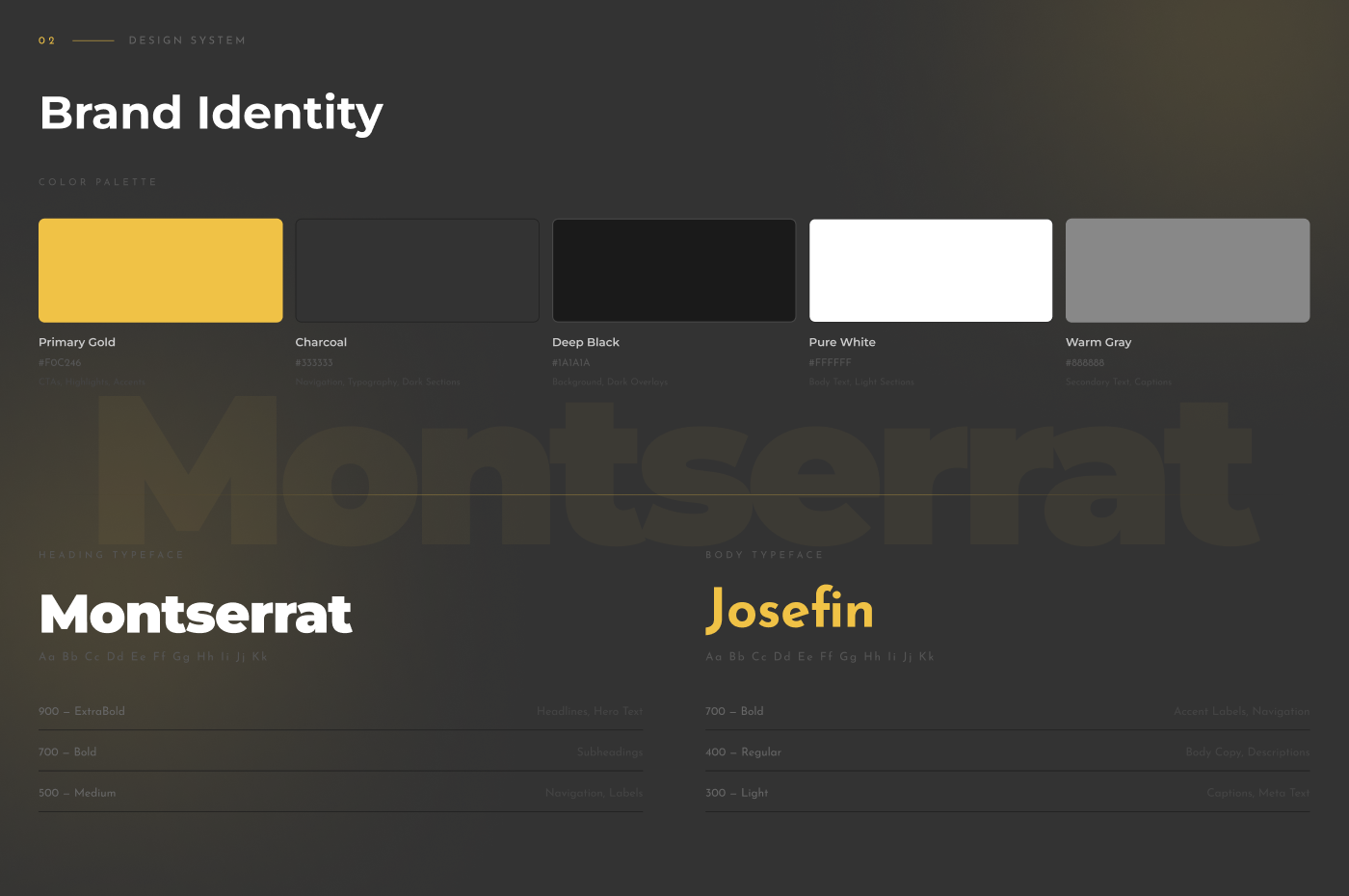The width and height of the screenshot is (1349, 896).
Task: Click the "COLOR PALETTE" label
Action: pyautogui.click(x=98, y=182)
